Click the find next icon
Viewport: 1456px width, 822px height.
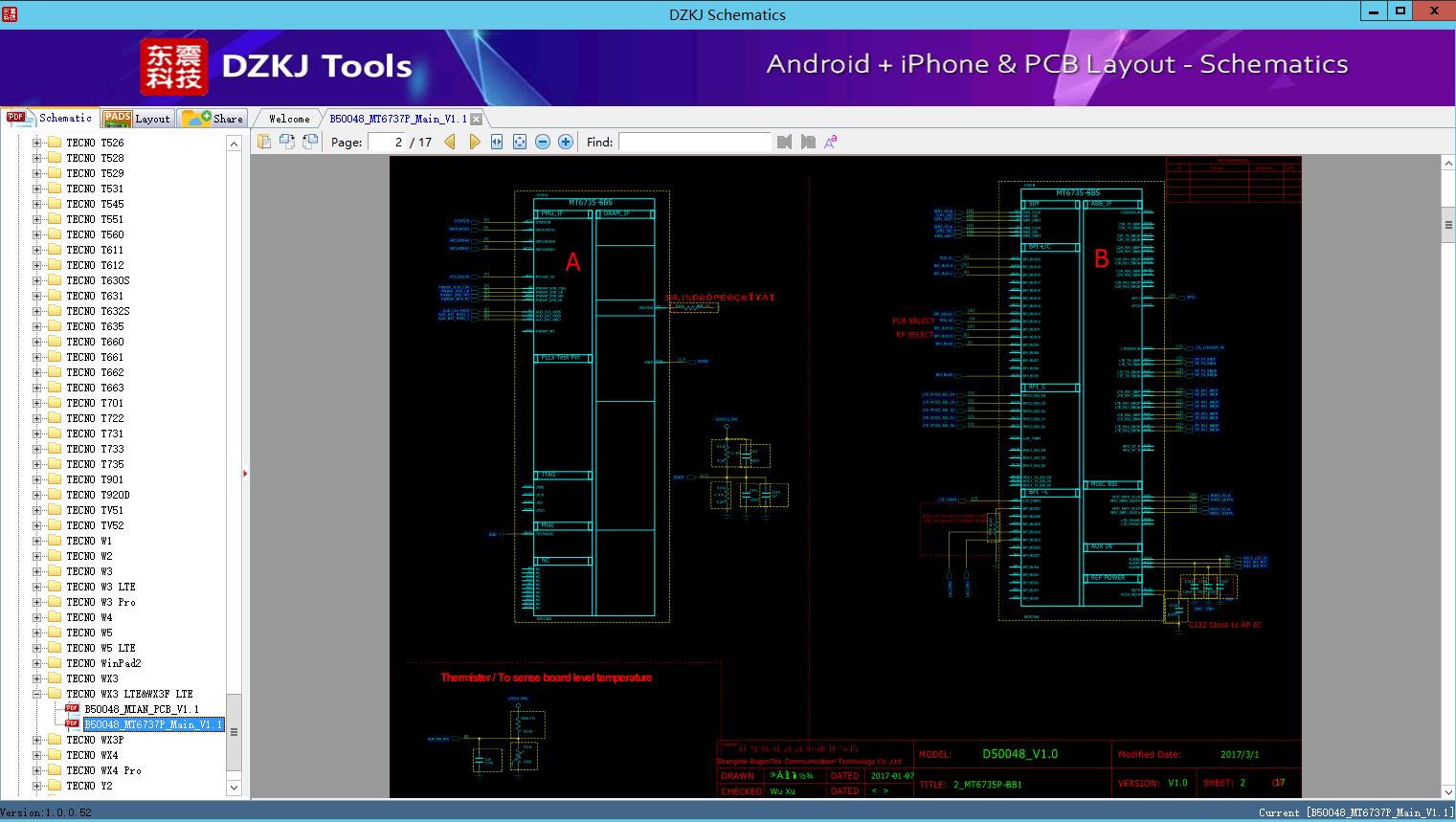[x=808, y=142]
